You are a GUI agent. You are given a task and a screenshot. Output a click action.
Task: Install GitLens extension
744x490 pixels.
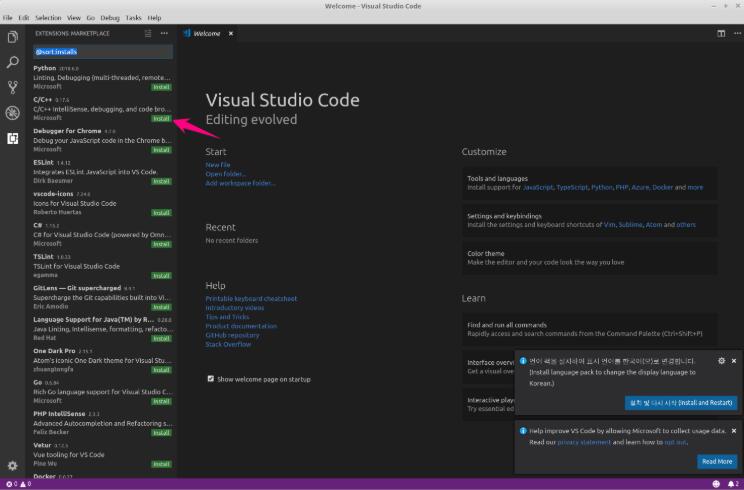pyautogui.click(x=161, y=307)
